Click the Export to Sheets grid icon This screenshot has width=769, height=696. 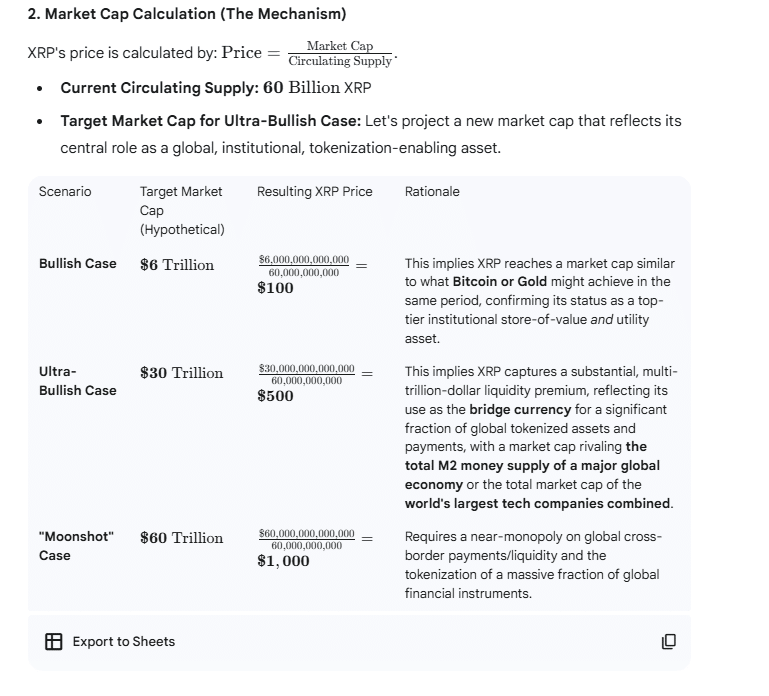click(54, 641)
